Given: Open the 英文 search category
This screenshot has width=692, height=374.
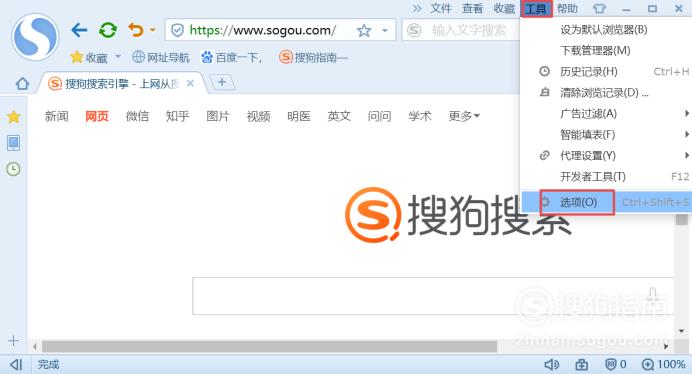Looking at the screenshot, I should 339,116.
